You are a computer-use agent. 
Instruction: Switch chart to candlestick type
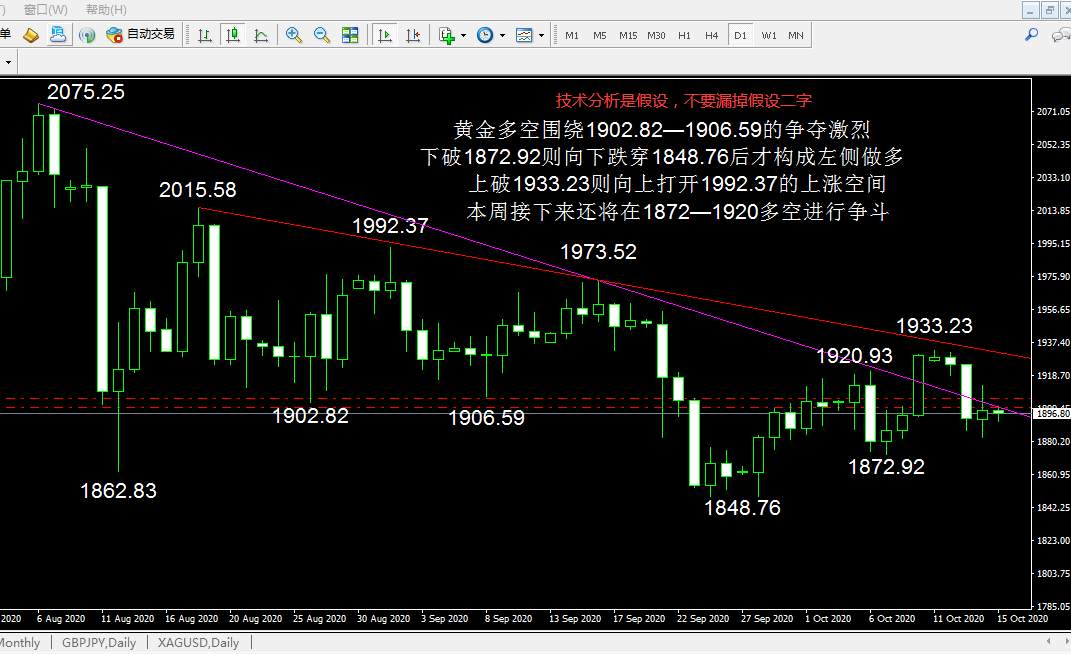tap(233, 35)
